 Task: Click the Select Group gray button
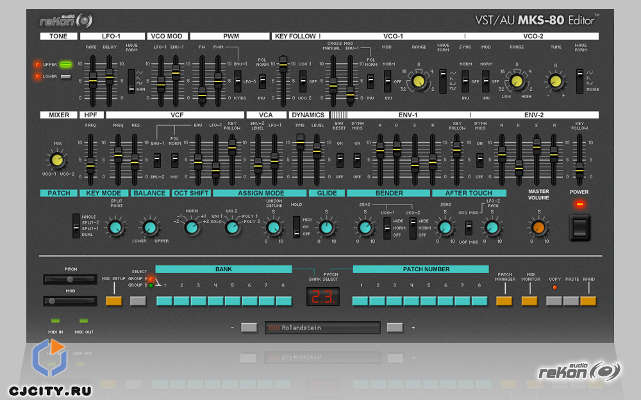coord(138,301)
